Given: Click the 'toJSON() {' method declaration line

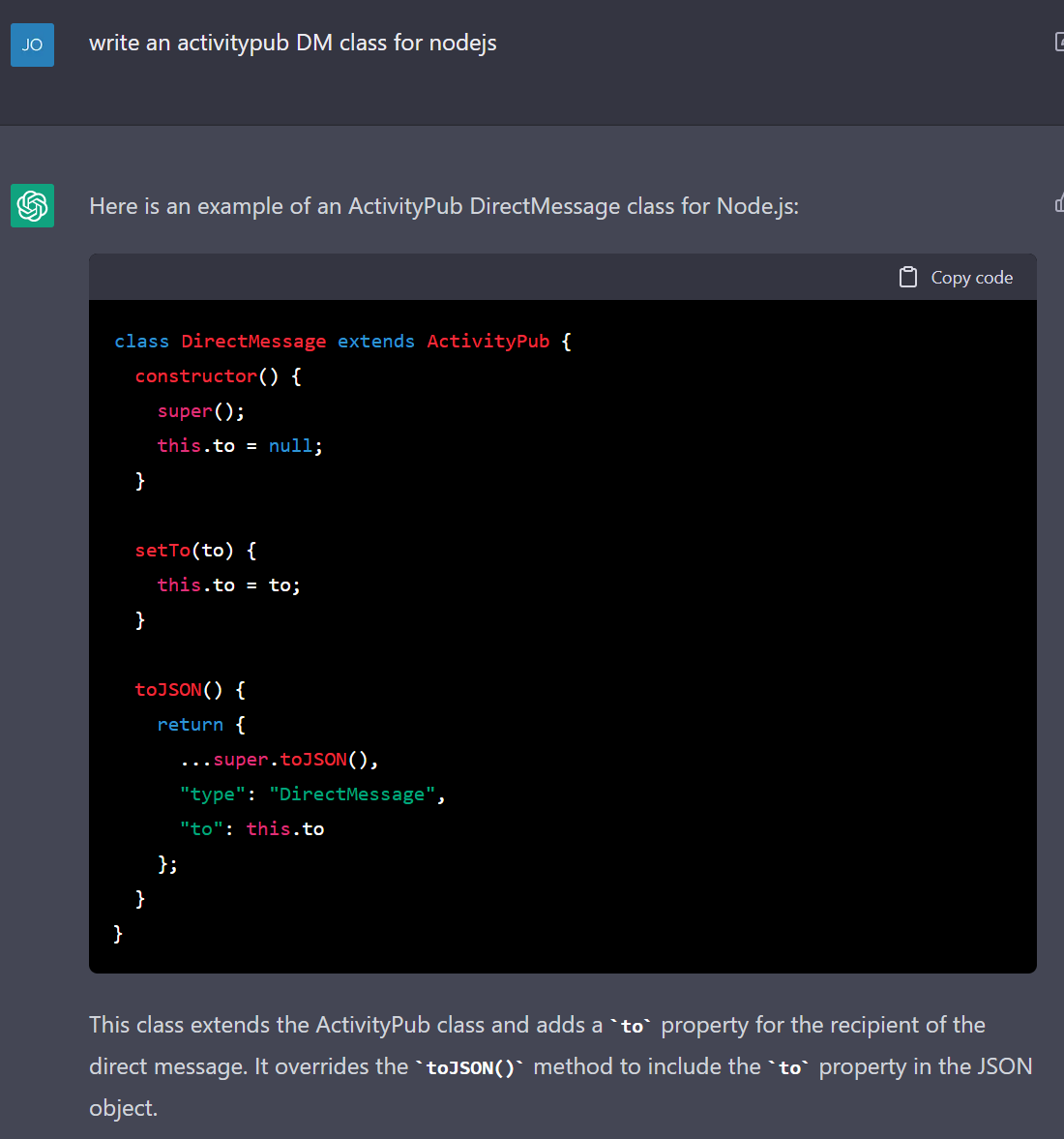Looking at the screenshot, I should click(x=191, y=689).
